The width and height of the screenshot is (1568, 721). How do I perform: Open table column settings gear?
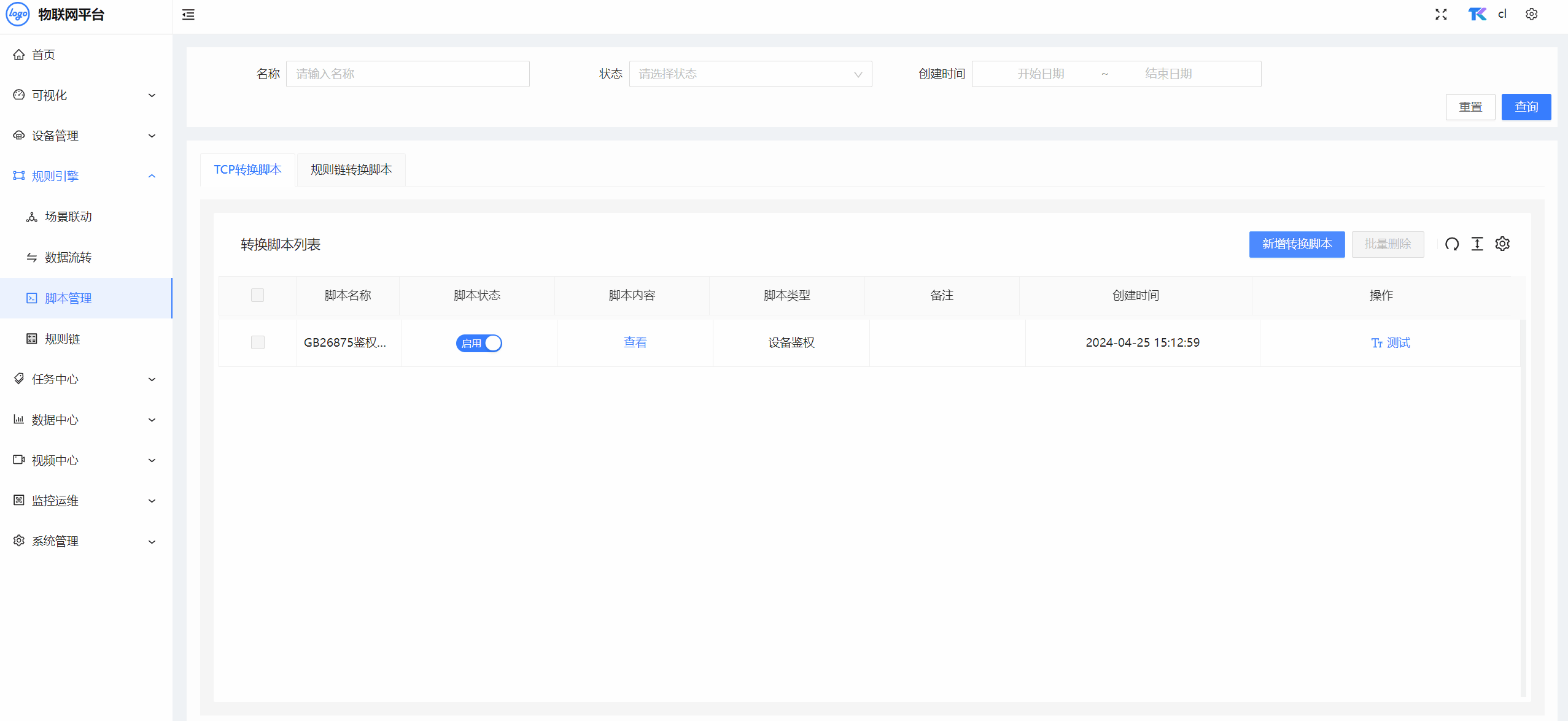click(x=1502, y=244)
